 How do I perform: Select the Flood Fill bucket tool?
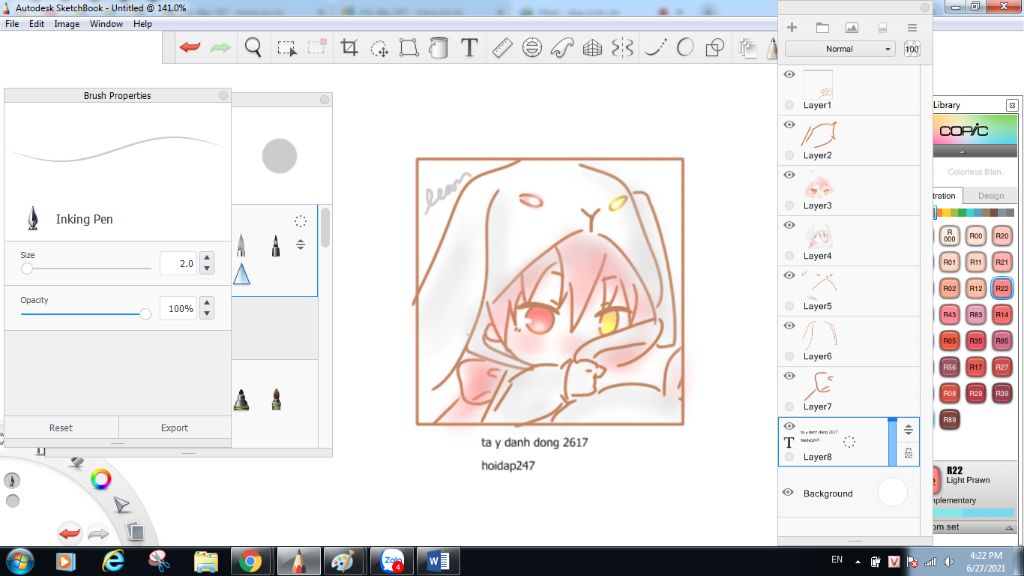click(x=439, y=47)
